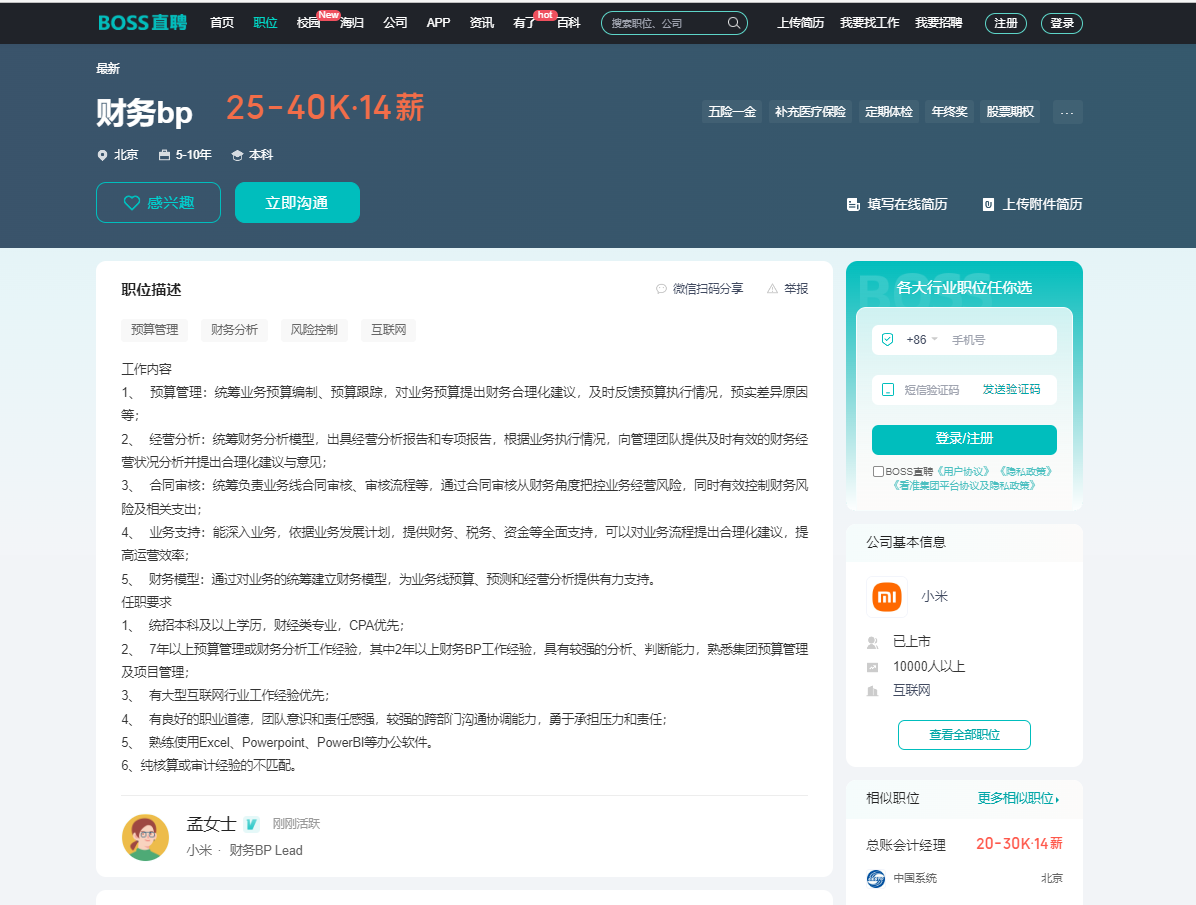Click the 上传附件简历 attachment icon
Viewport: 1196px width, 905px height.
pos(988,204)
